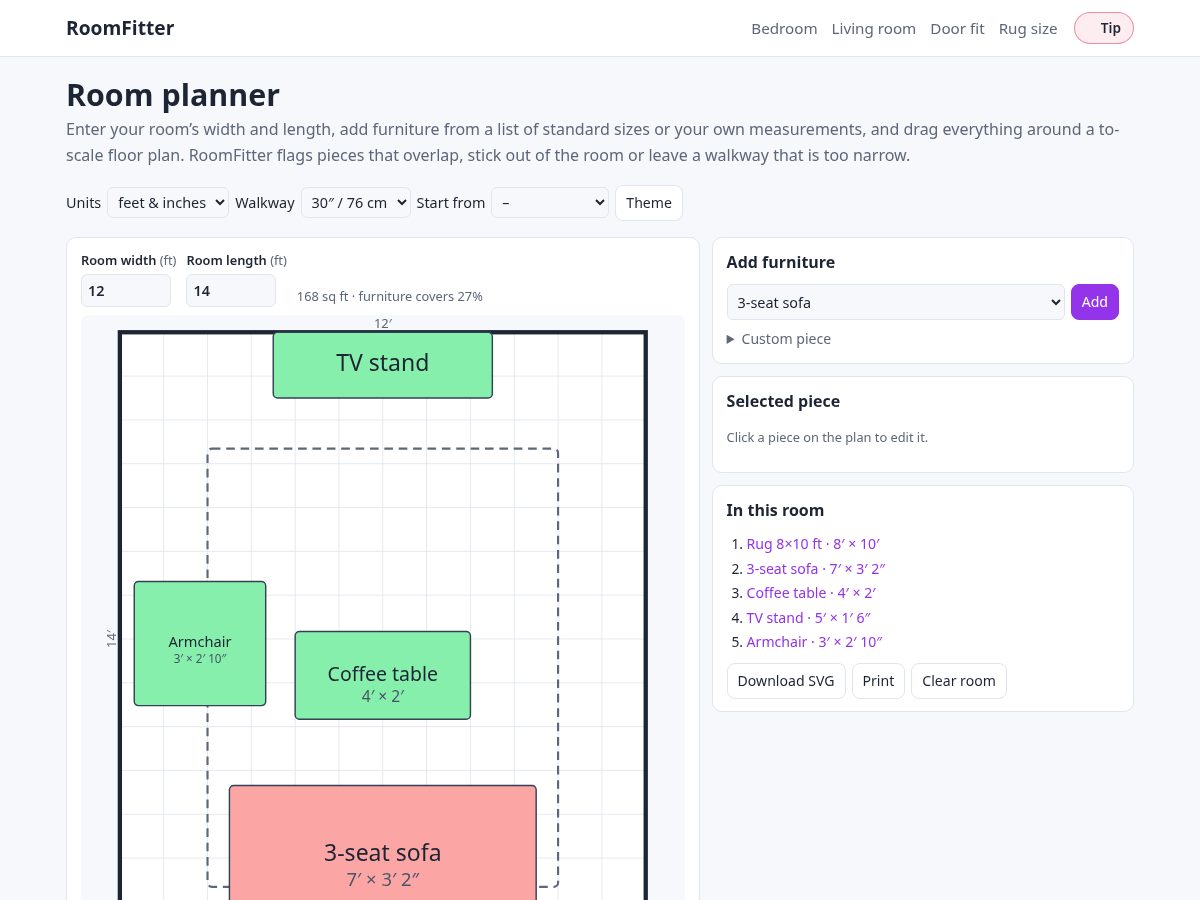Click the 'Add furniture' heading

(780, 262)
